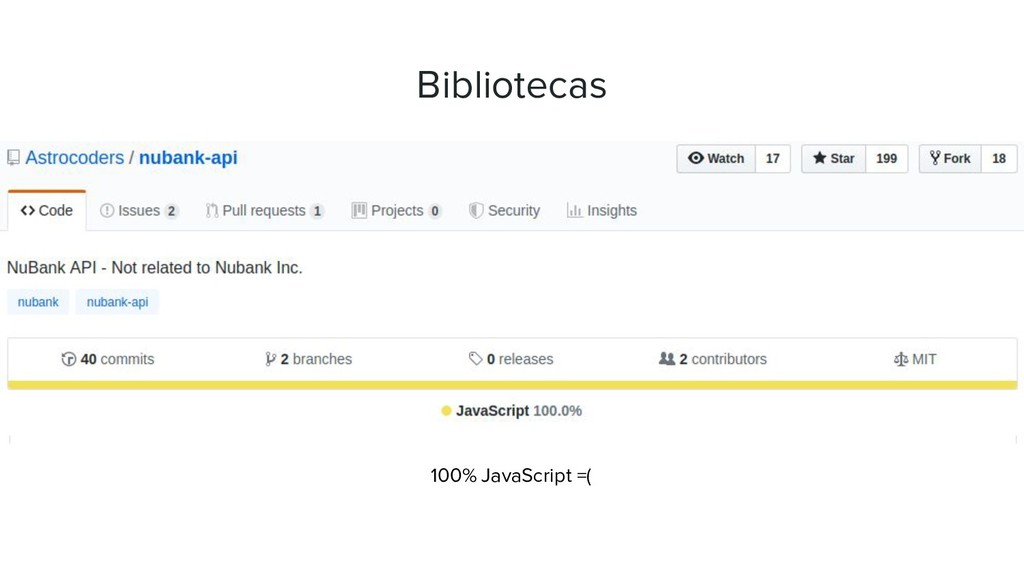Click the eye icon in Watch button
Image resolution: width=1024 pixels, height=576 pixels.
pyautogui.click(x=696, y=158)
